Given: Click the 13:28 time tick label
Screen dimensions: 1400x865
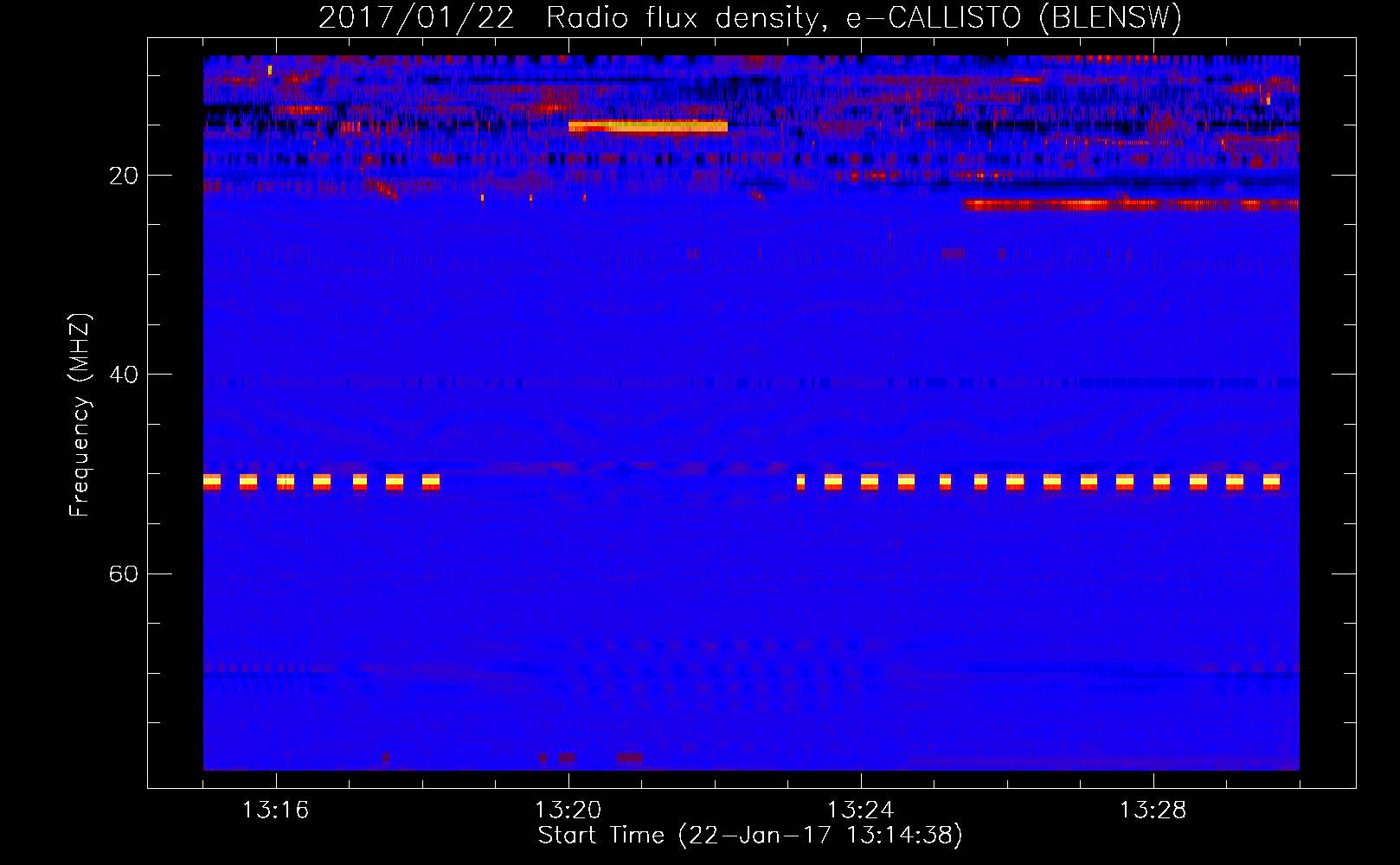Looking at the screenshot, I should pyautogui.click(x=1153, y=811).
